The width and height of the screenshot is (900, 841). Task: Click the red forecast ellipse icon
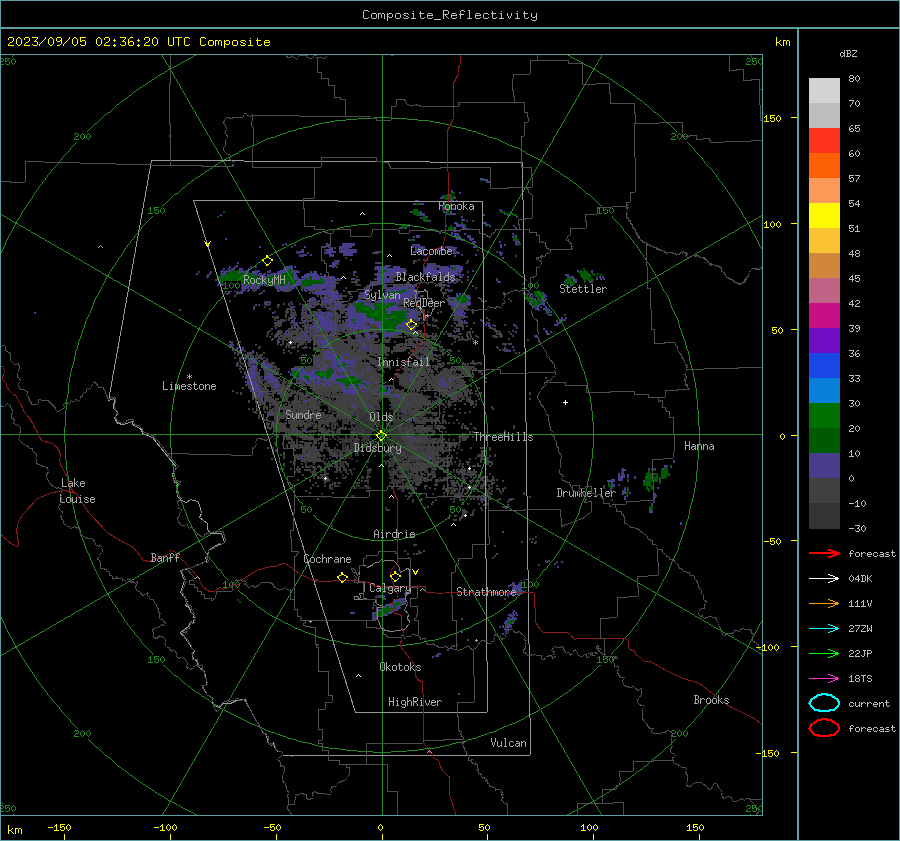(824, 728)
